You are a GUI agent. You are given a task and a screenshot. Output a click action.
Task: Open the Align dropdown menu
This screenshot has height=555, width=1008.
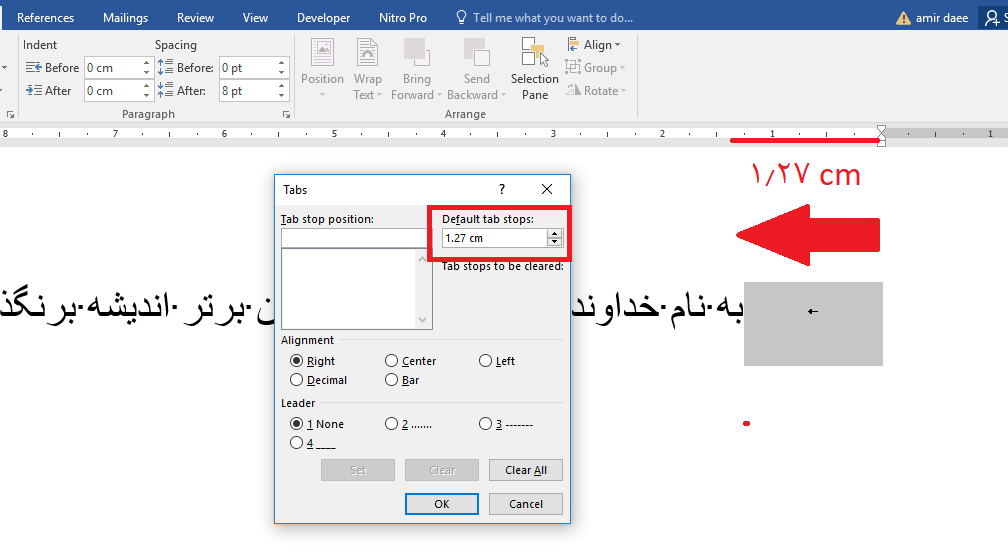tap(594, 45)
